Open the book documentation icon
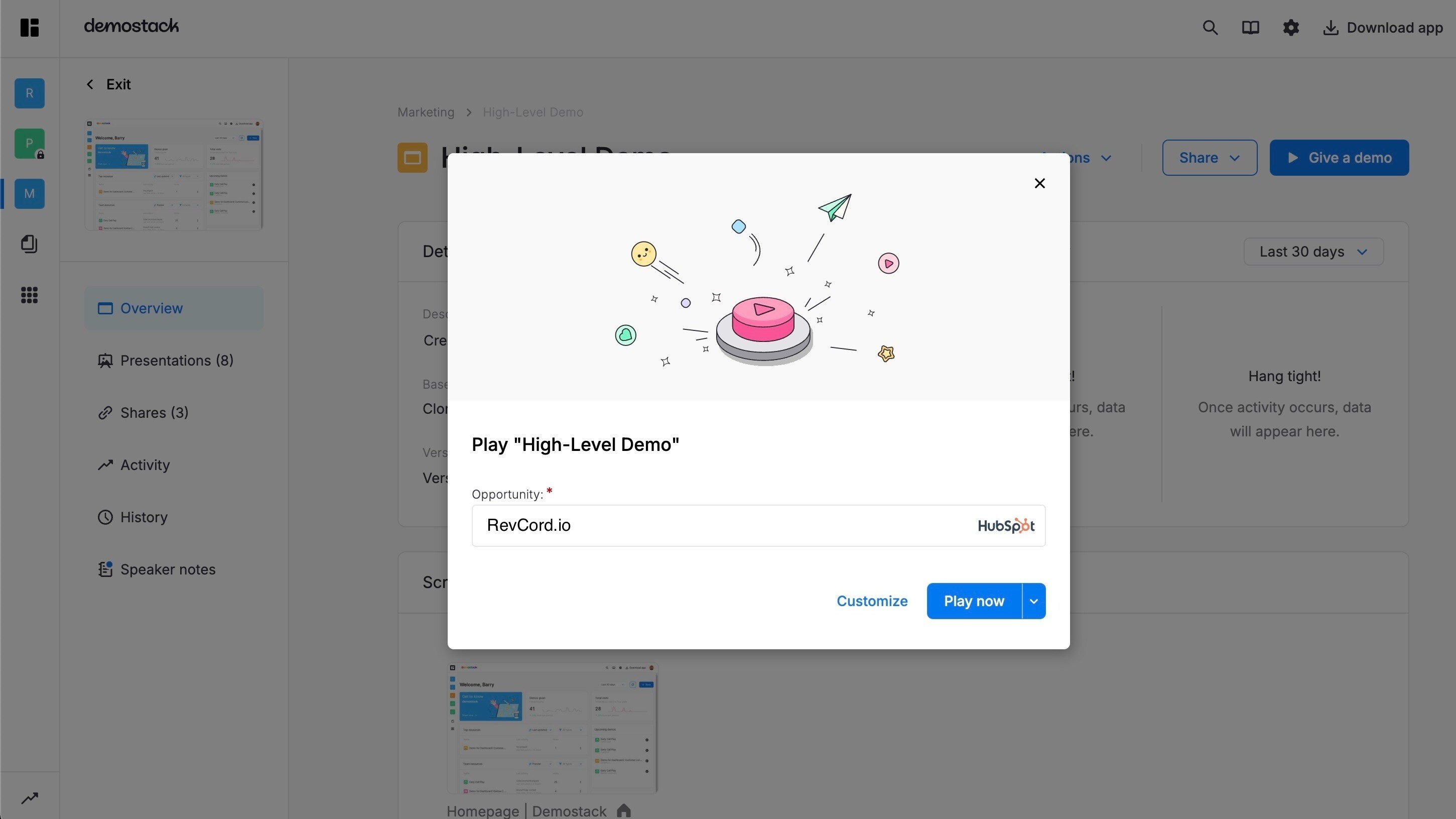Screen dimensions: 1456x819 pyautogui.click(x=1250, y=28)
